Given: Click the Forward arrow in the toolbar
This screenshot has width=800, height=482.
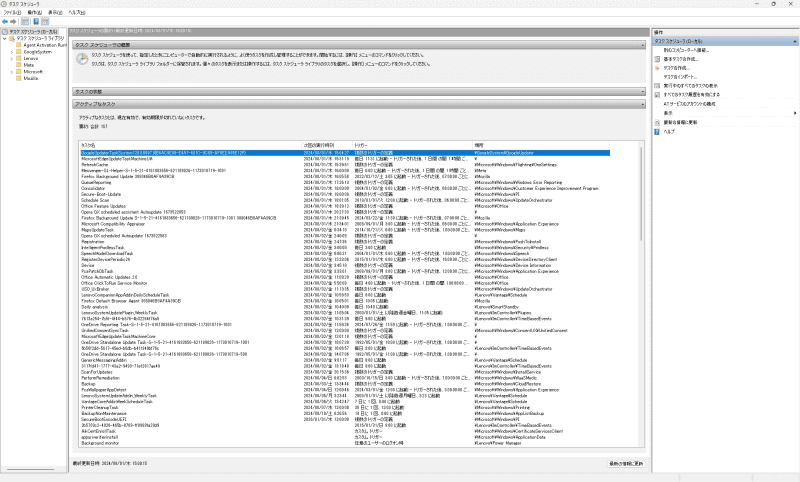Looking at the screenshot, I should pyautogui.click(x=13, y=21).
